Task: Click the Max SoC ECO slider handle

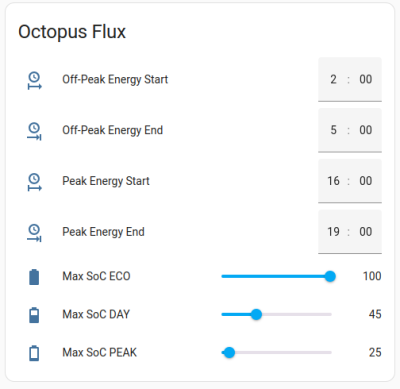Action: coord(330,276)
